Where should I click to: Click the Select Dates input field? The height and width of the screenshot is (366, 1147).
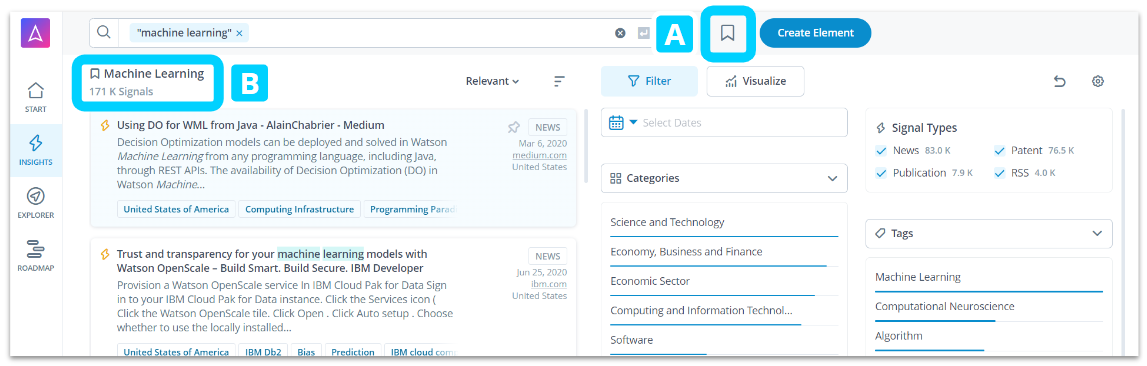coord(724,123)
